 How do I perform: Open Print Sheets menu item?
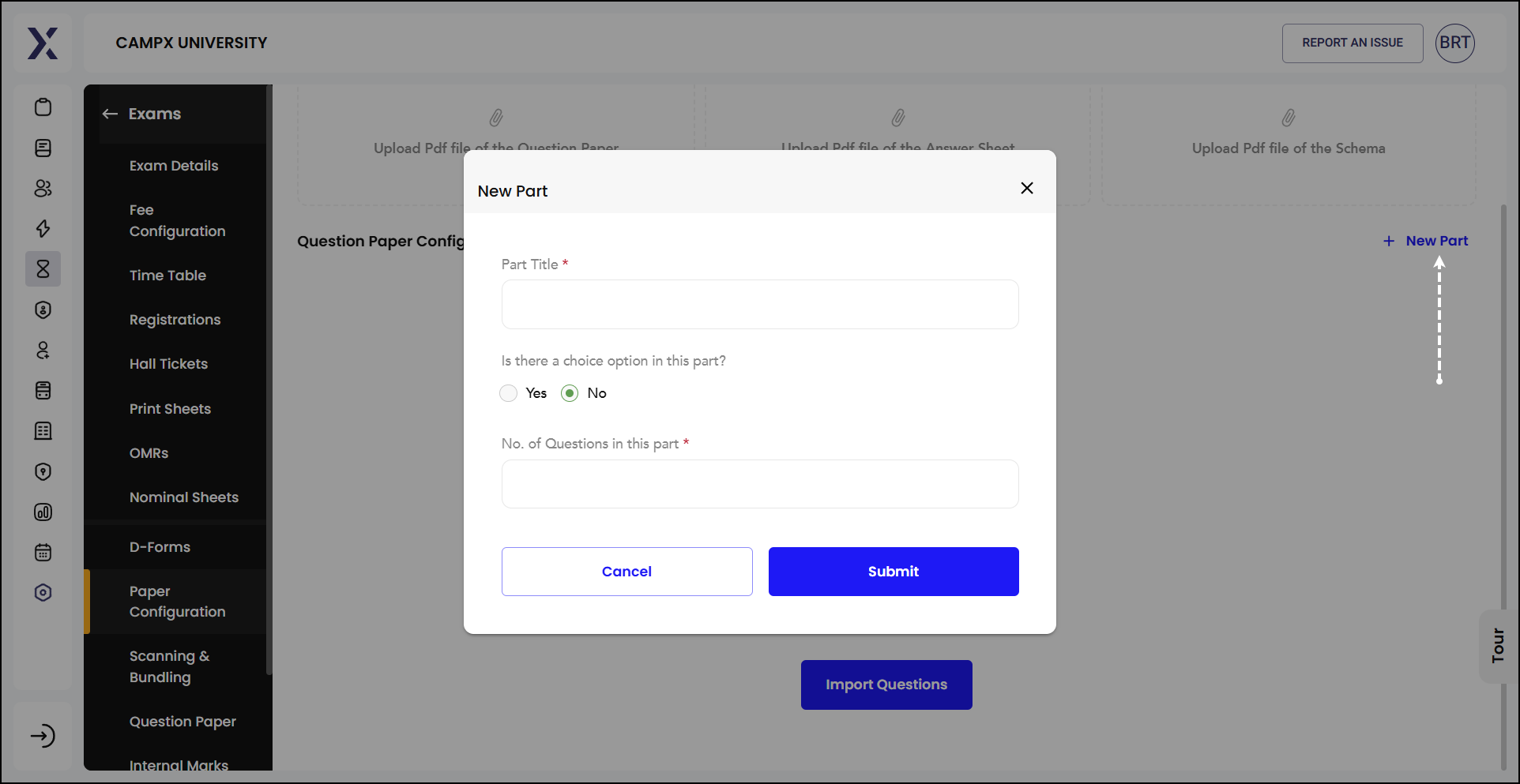coord(170,409)
